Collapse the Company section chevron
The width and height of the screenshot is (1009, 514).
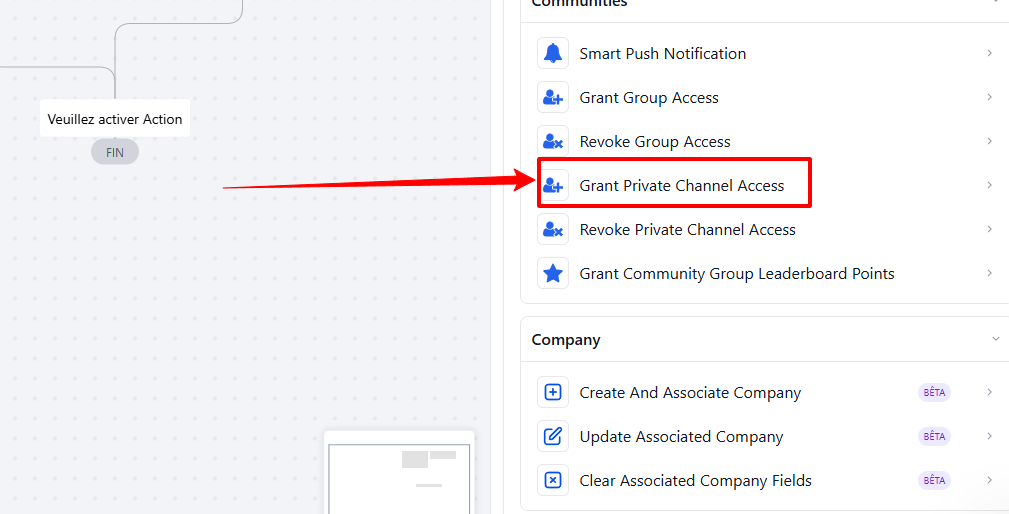tap(995, 340)
